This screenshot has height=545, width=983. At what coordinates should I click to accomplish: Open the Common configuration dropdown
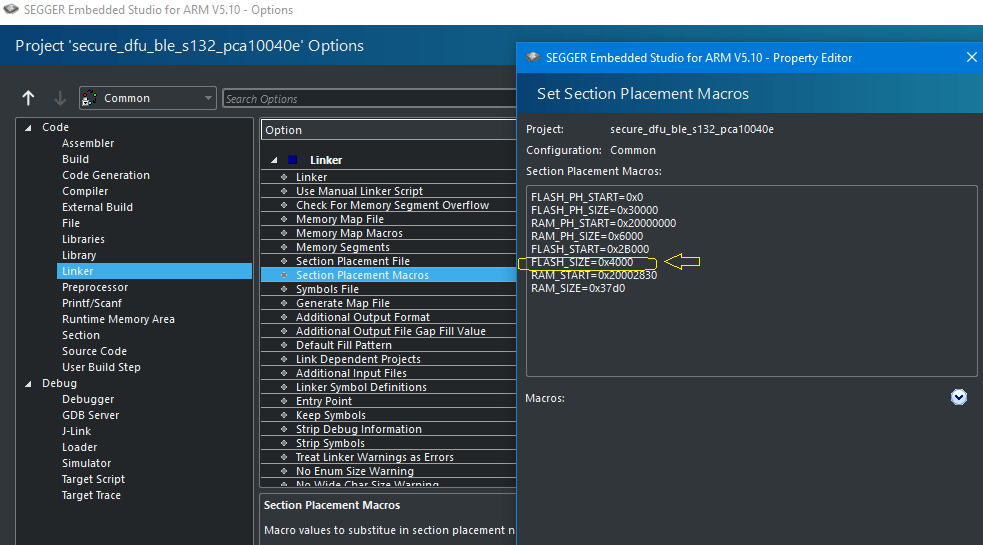pos(208,98)
